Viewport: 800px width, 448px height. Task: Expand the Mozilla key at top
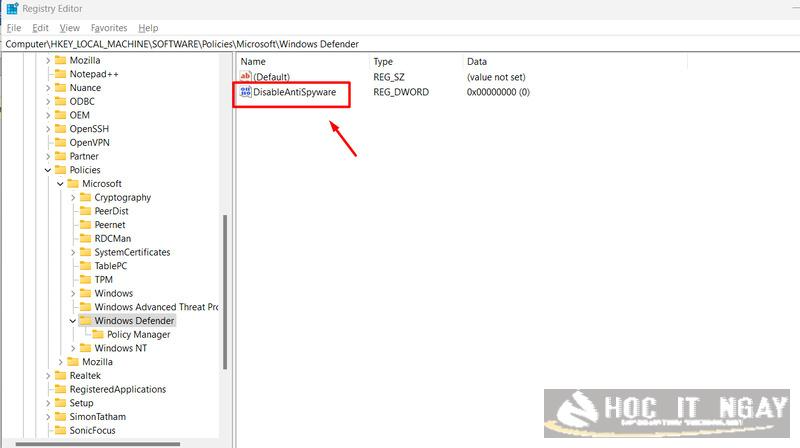click(x=48, y=60)
